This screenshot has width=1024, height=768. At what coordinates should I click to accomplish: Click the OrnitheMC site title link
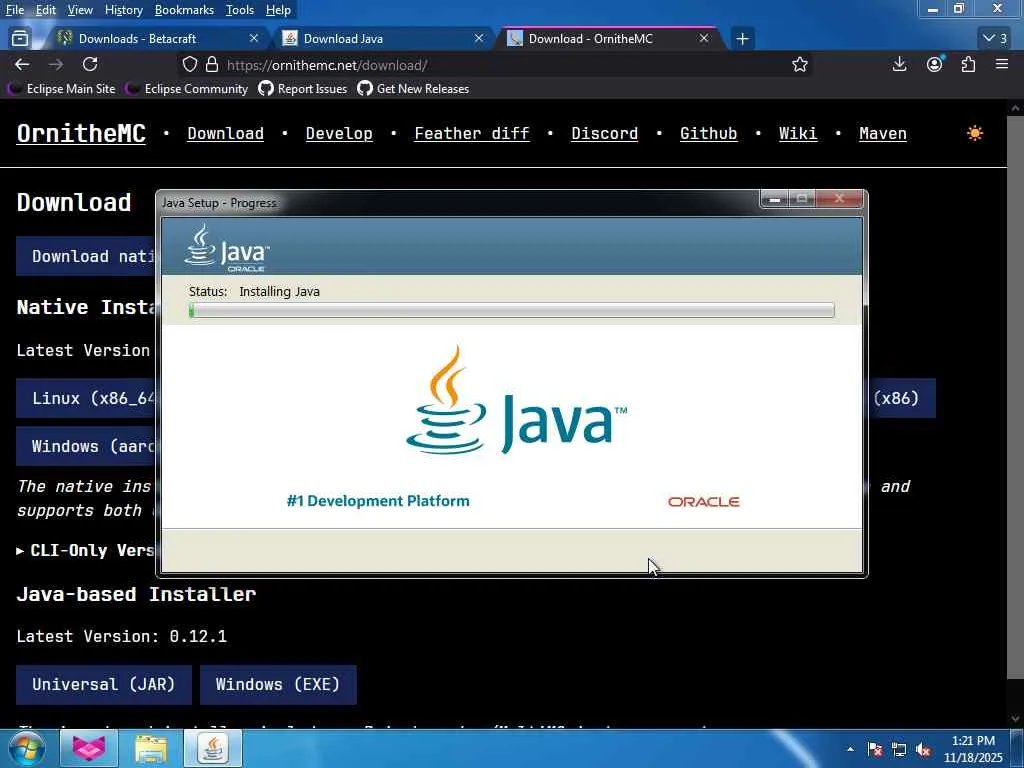[81, 133]
